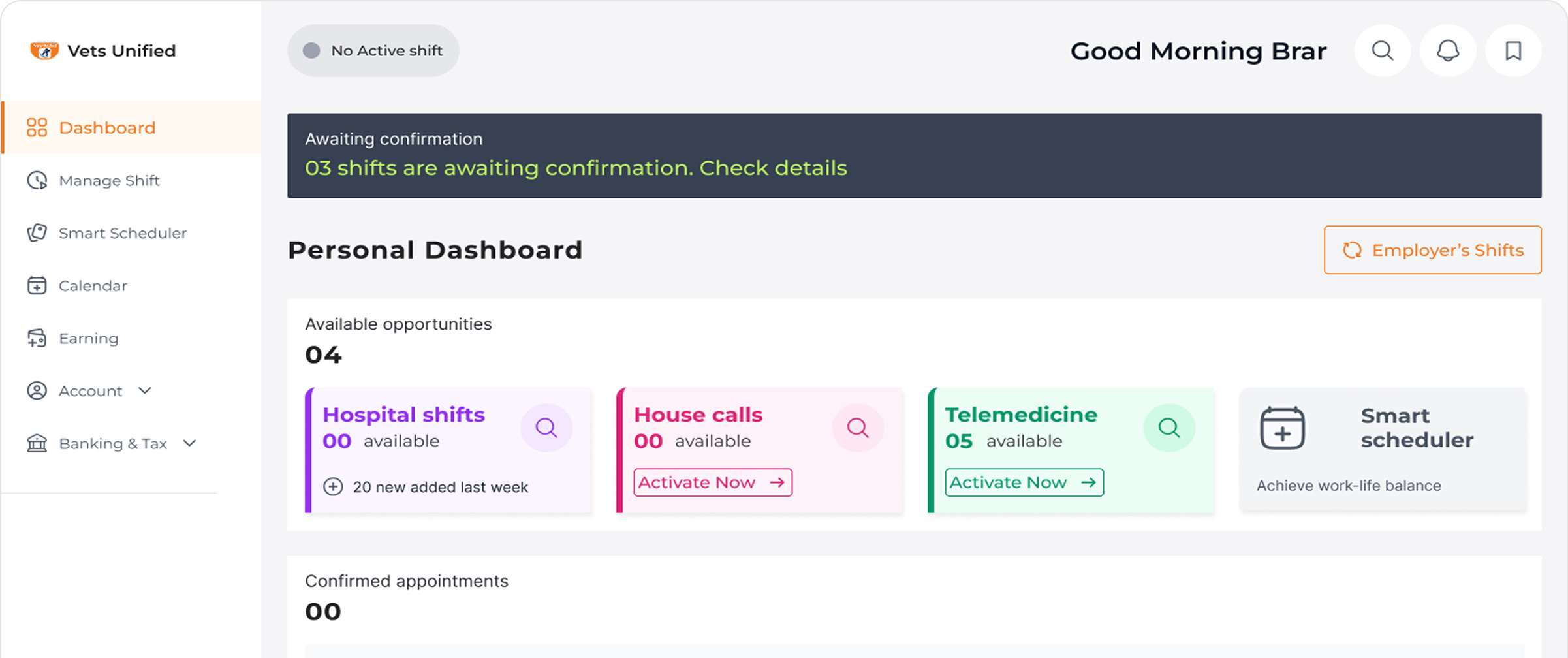Search Telemedicine magnifier icon
The image size is (1568, 658).
coord(1168,428)
